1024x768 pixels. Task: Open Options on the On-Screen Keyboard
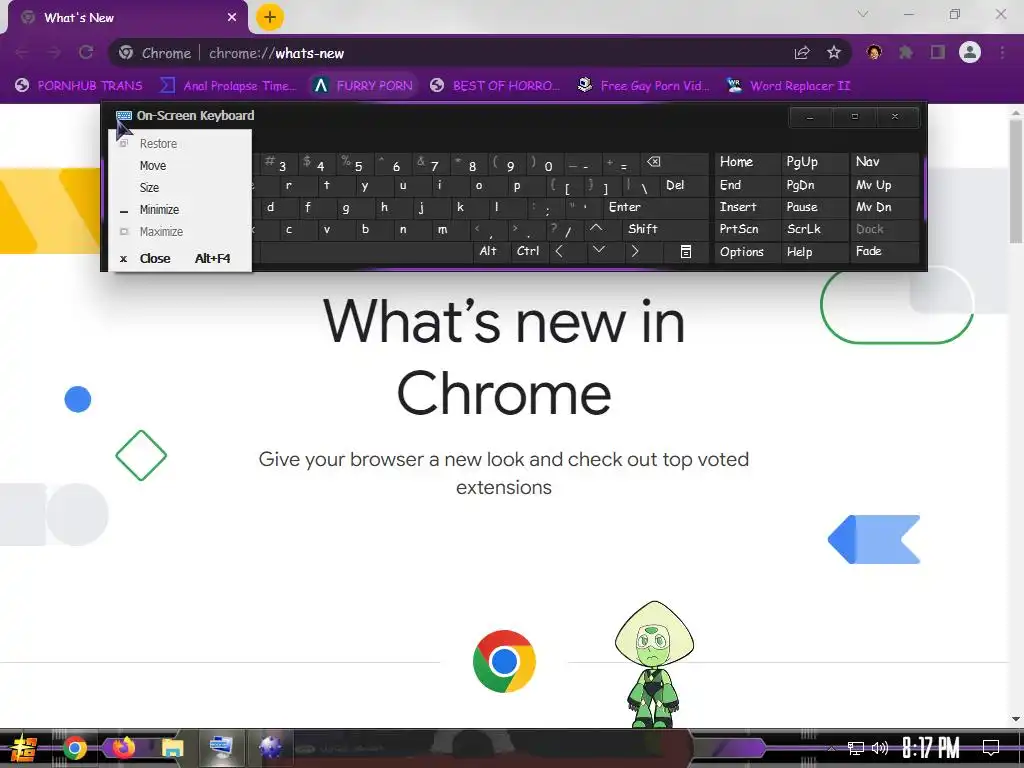747,251
